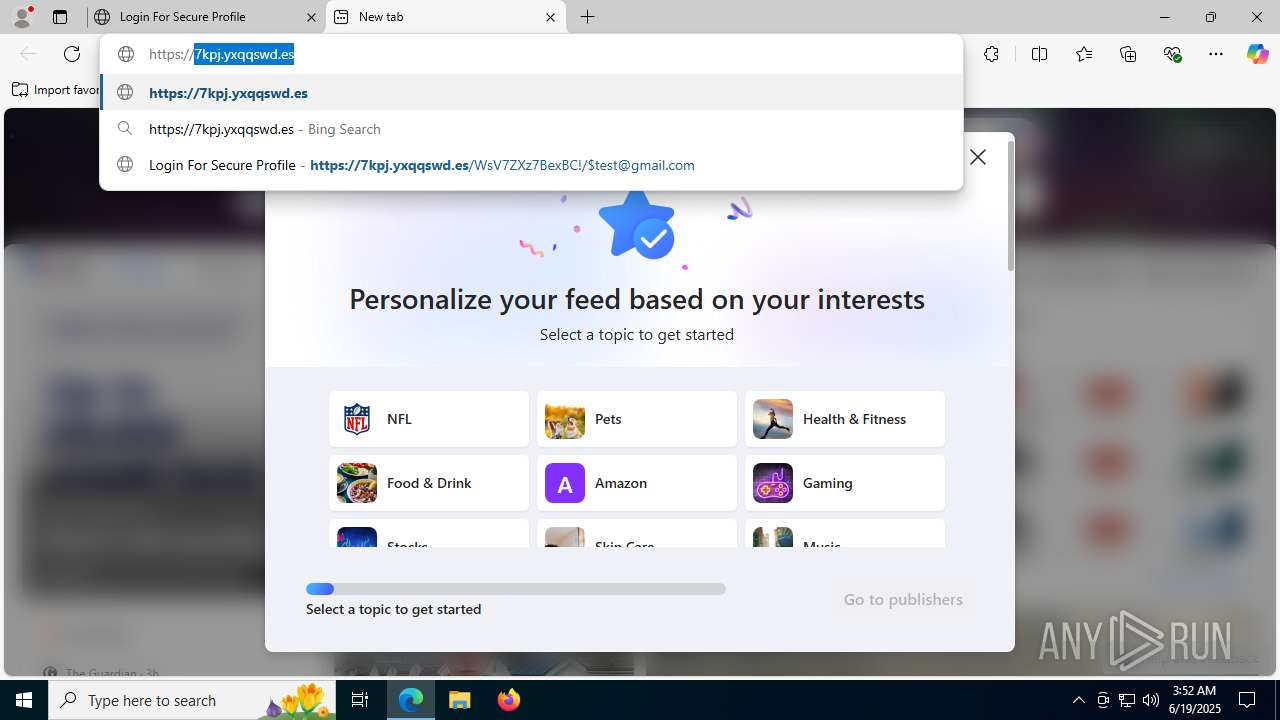Click the Personalize your feed heading

pos(637,298)
